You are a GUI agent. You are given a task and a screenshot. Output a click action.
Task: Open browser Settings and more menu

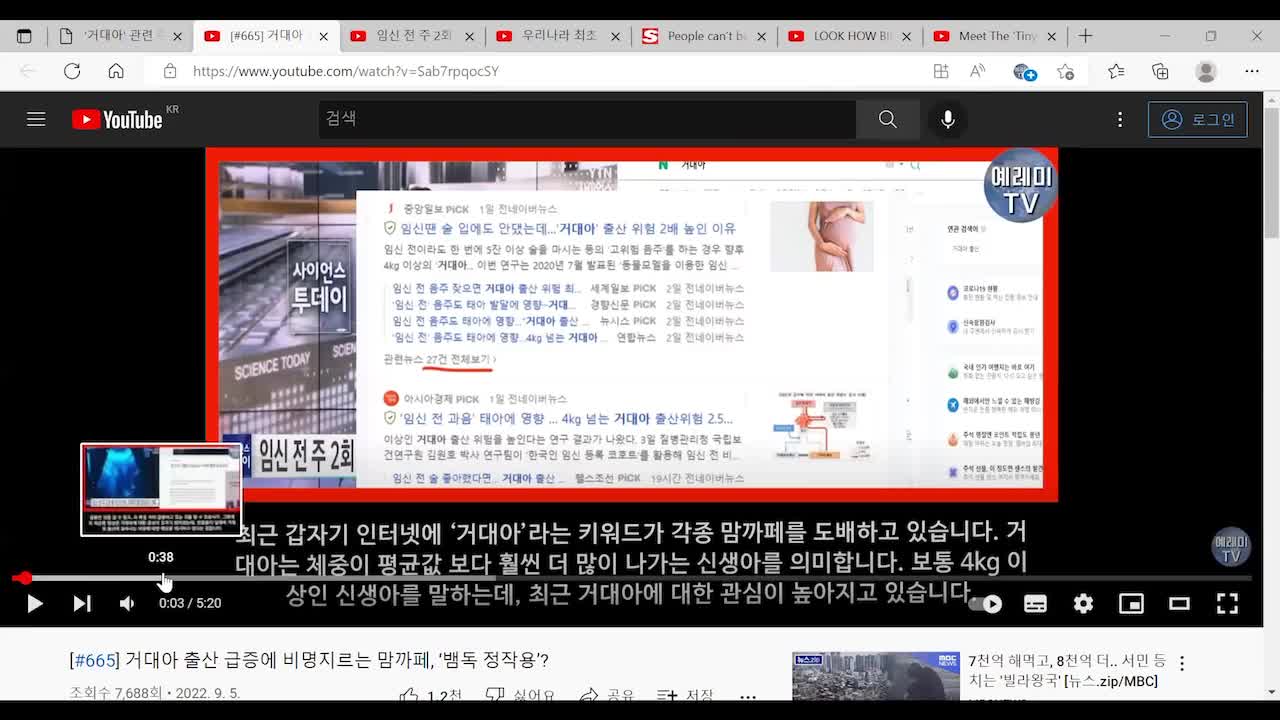[x=1252, y=71]
